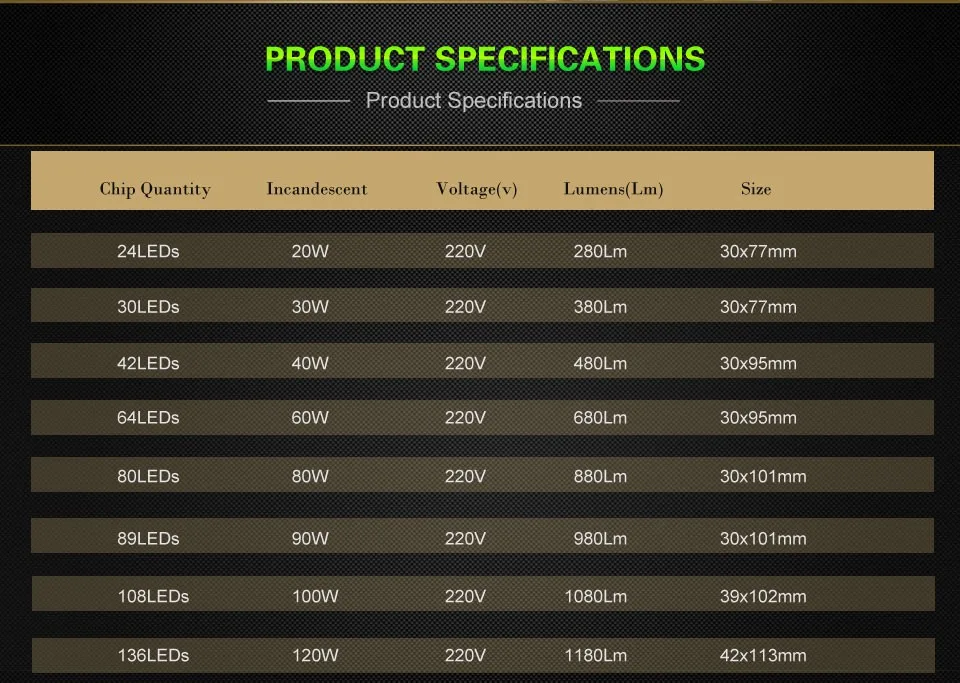
Task: Select the 680Lm lumens value
Action: point(600,418)
